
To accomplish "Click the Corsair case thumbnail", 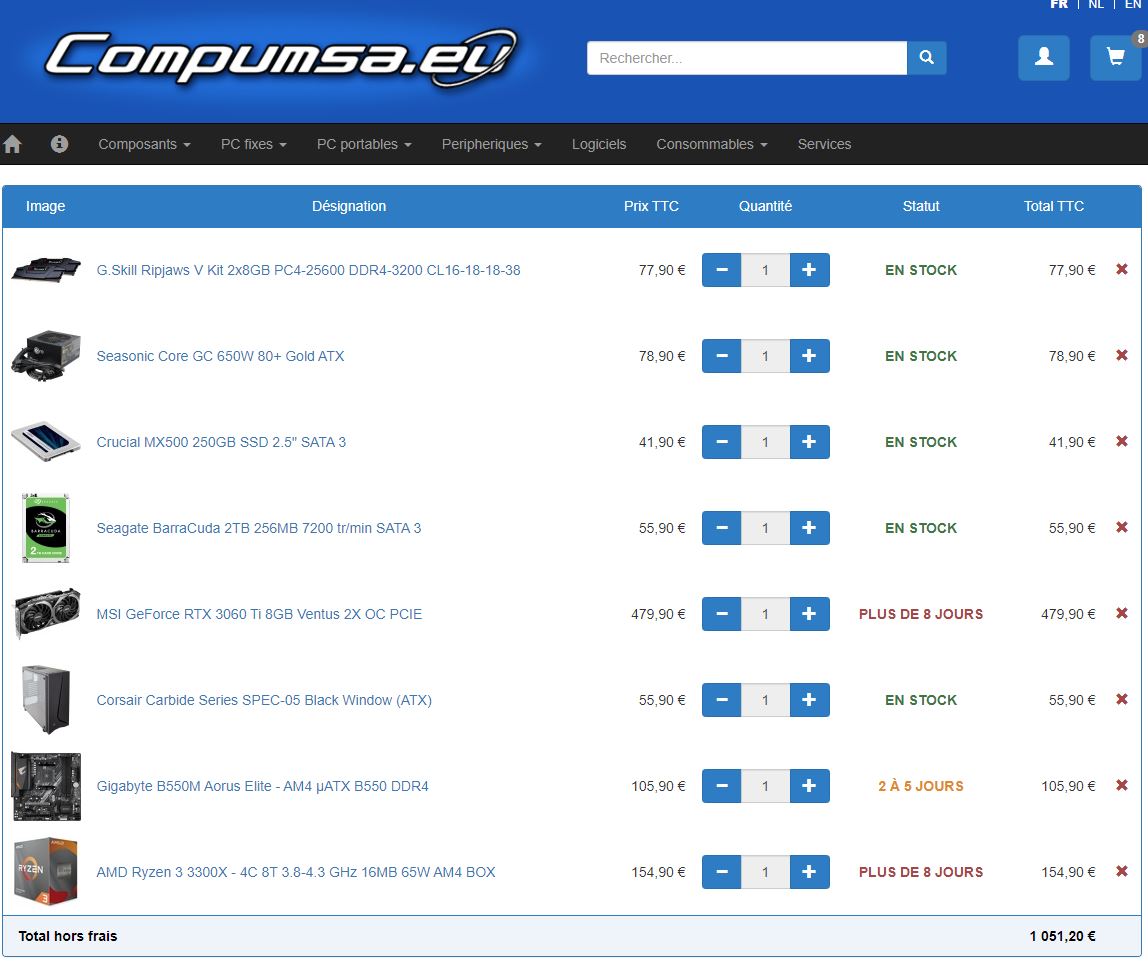I will pos(46,699).
